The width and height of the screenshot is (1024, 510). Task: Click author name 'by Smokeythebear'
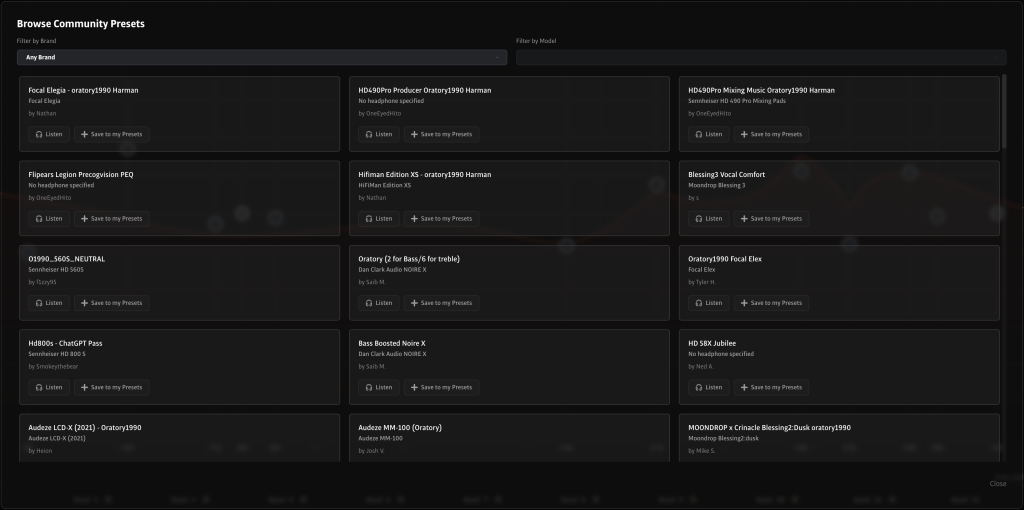(54, 367)
